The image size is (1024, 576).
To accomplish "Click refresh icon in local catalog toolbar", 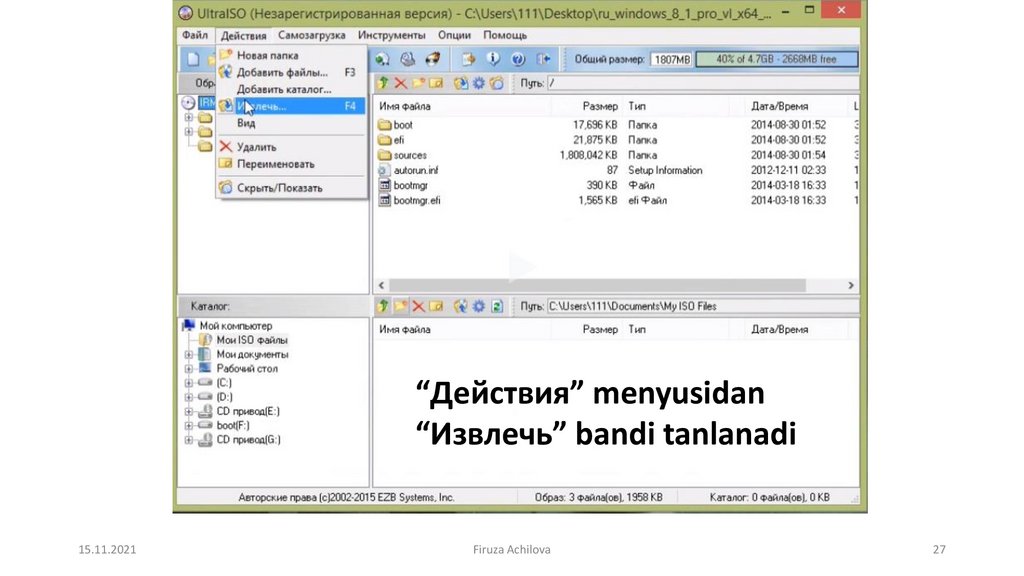I will 497,306.
